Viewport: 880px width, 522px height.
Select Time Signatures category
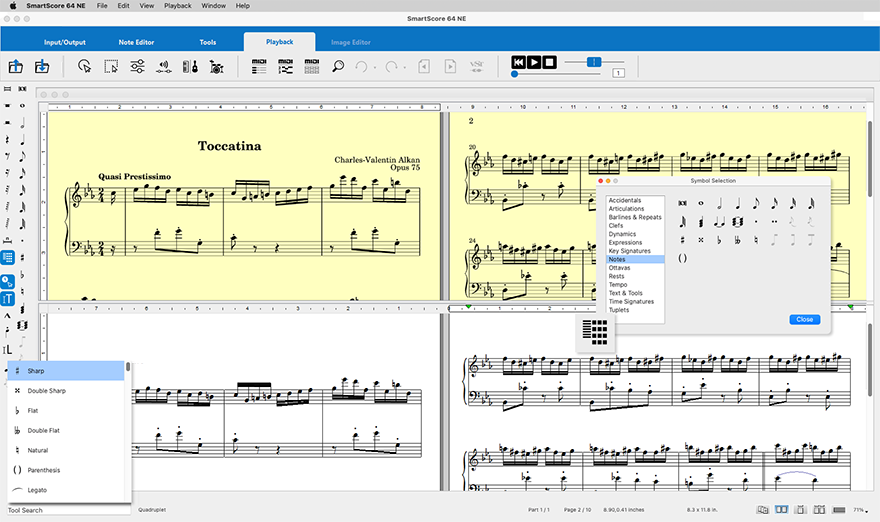pos(631,301)
